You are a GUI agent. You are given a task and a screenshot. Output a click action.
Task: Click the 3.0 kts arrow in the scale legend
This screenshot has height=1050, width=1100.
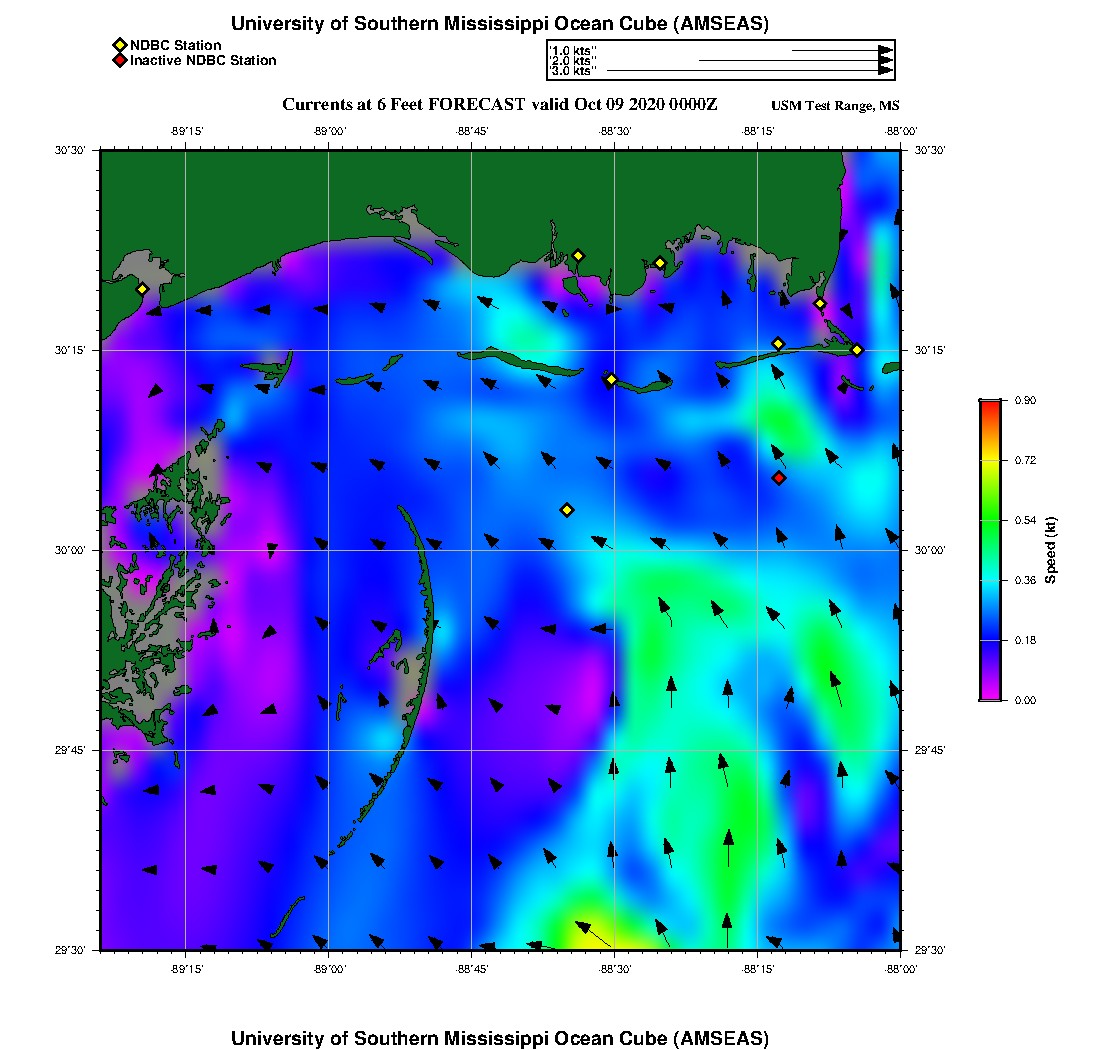tap(750, 71)
